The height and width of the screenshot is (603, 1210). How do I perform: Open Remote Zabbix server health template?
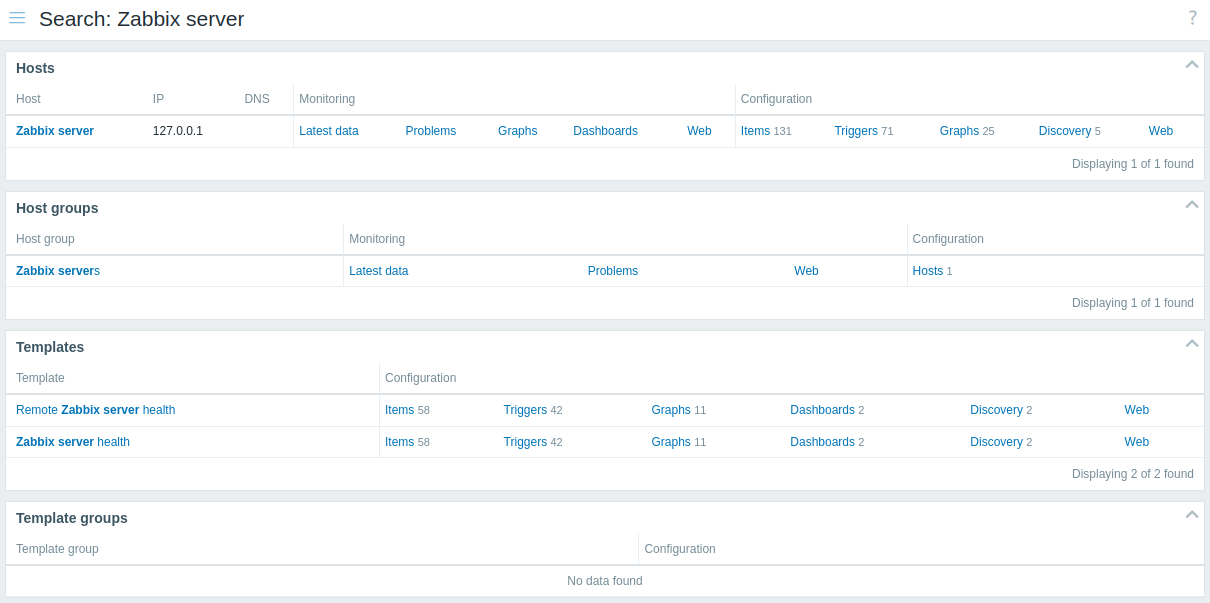96,410
